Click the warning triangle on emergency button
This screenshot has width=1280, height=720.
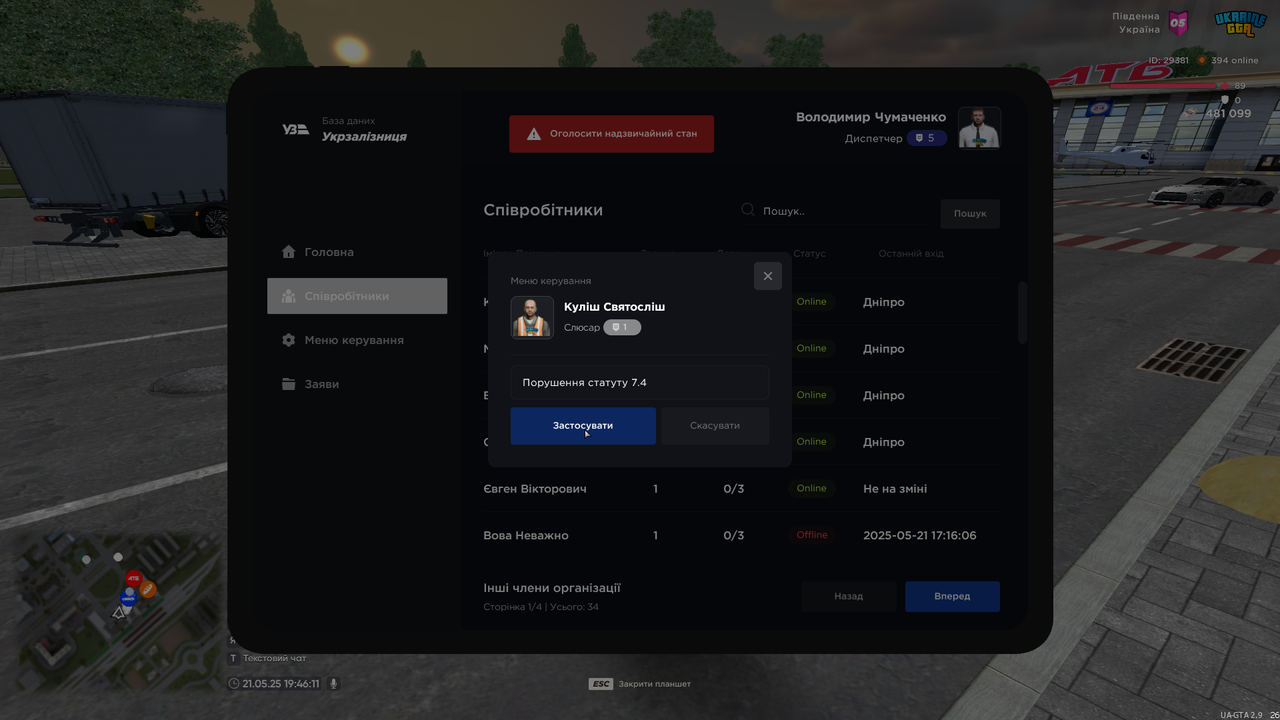(x=534, y=133)
